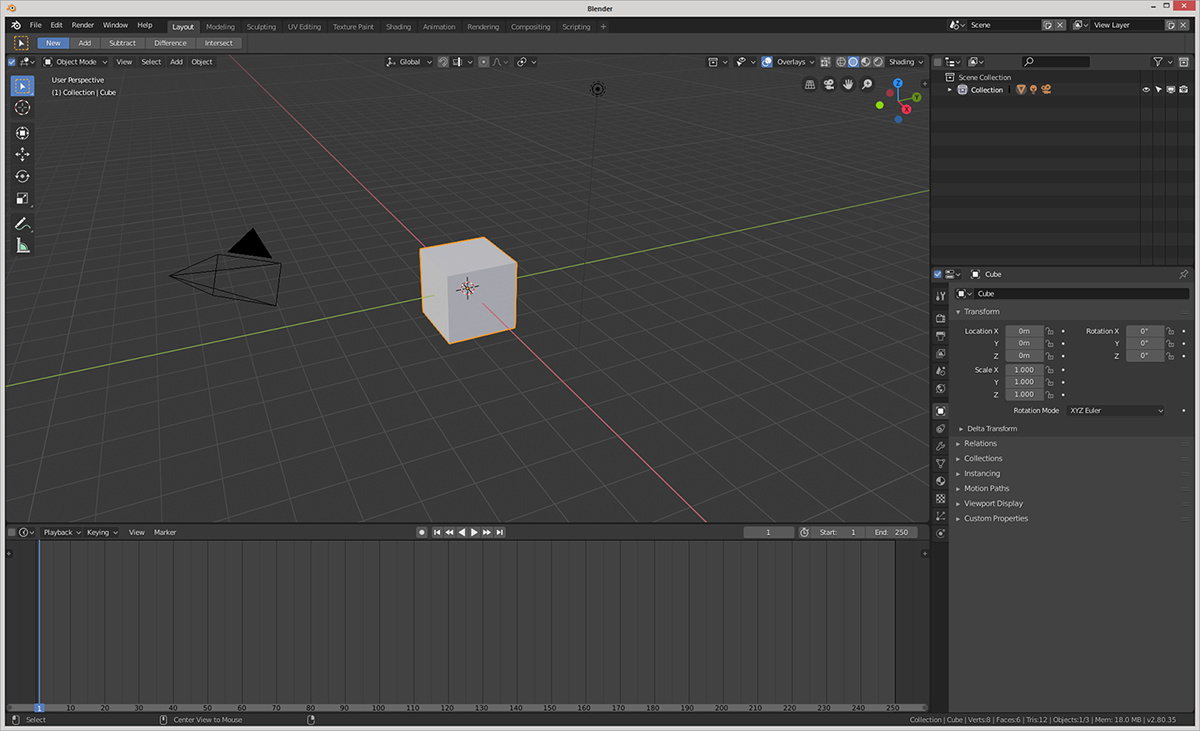Click the Outliner search field
The width and height of the screenshot is (1200, 731).
point(1055,62)
